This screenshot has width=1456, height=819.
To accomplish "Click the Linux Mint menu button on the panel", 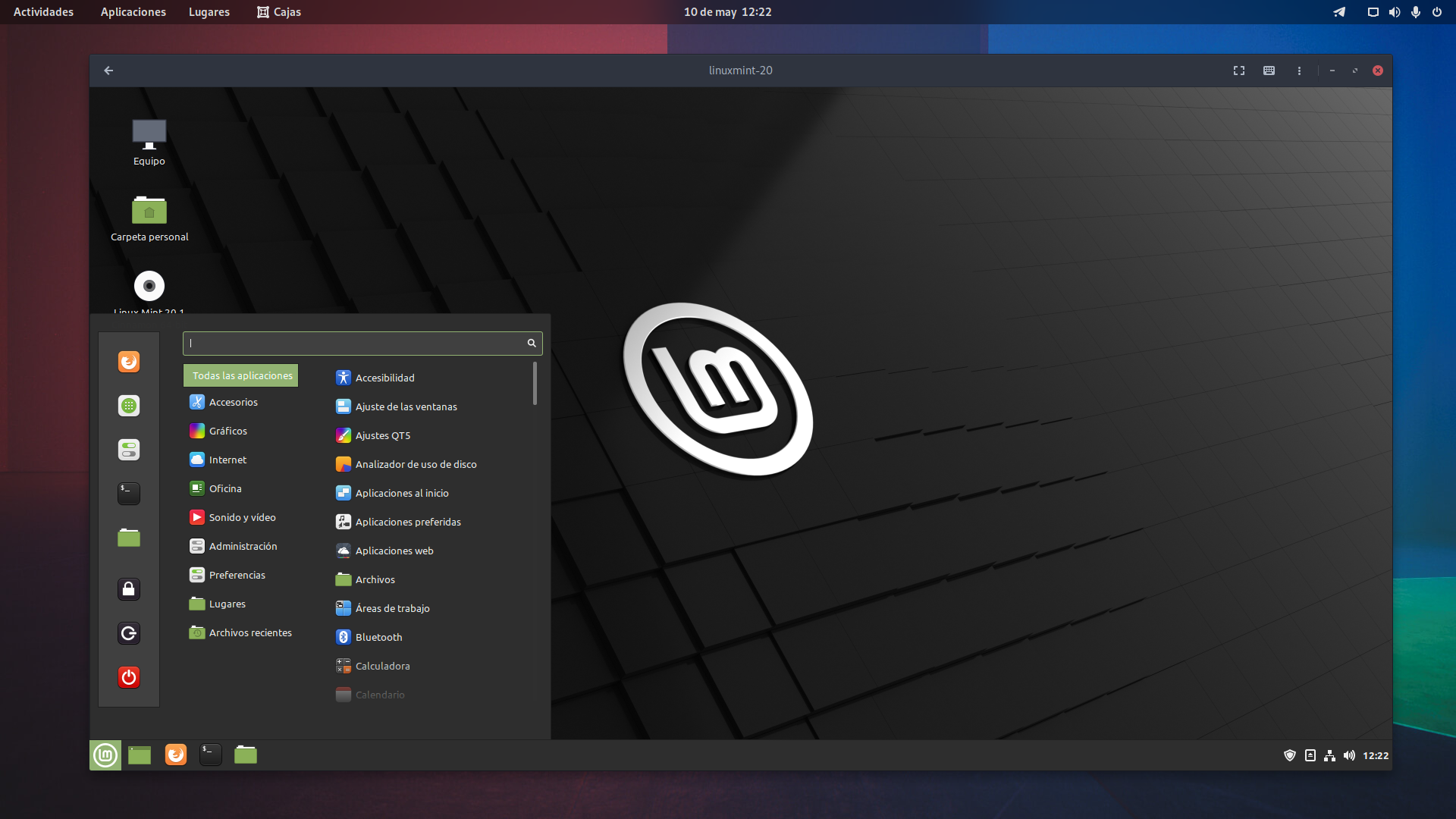I will click(105, 755).
